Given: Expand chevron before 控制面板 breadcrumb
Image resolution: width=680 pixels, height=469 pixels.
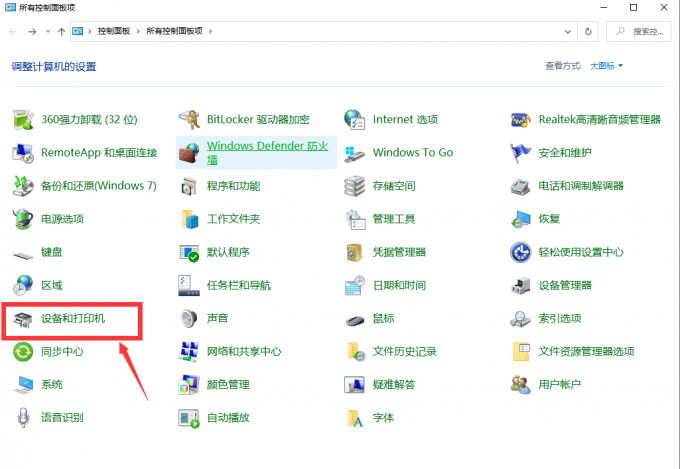Looking at the screenshot, I should (x=90, y=31).
